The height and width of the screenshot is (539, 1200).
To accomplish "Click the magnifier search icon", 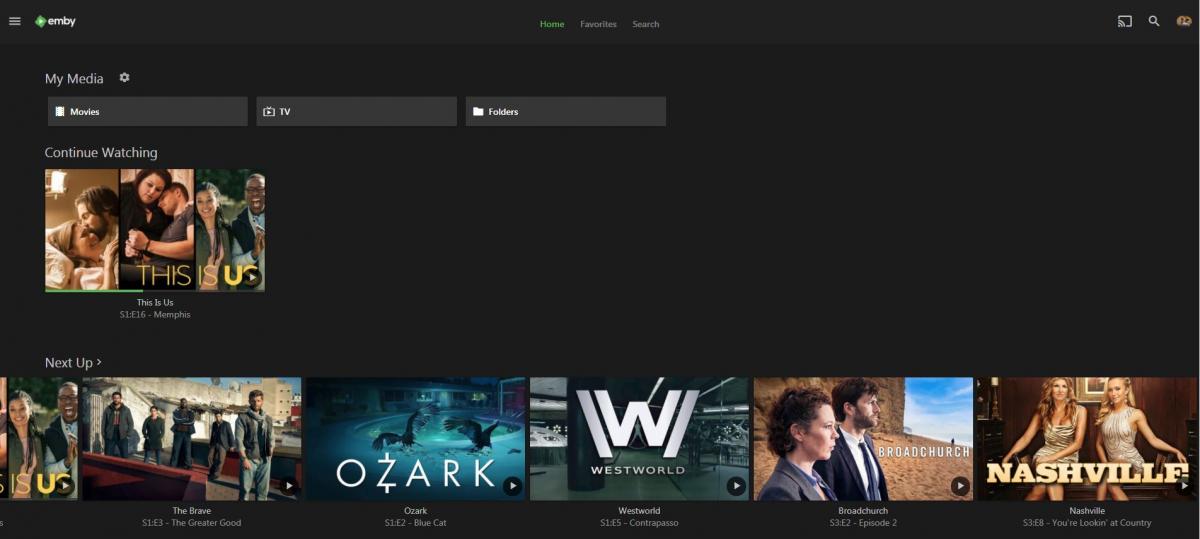I will tap(1154, 21).
